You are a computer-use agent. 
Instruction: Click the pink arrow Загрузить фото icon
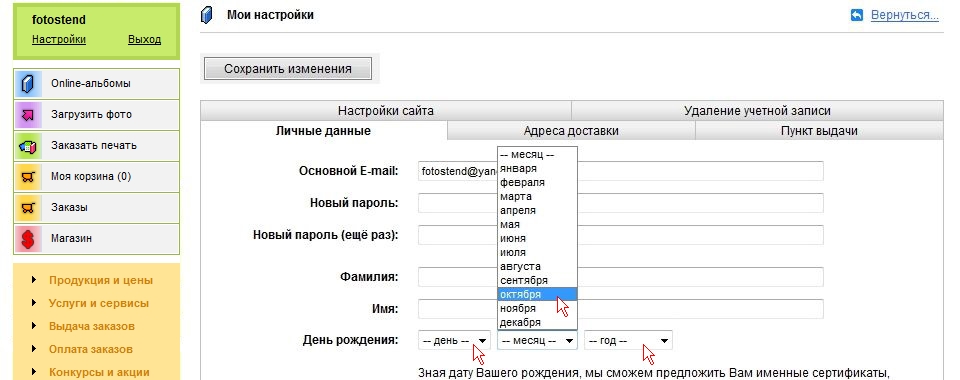click(x=28, y=115)
